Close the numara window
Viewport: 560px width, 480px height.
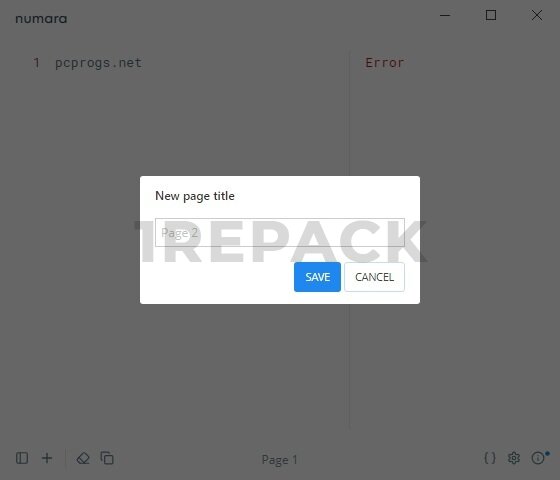pyautogui.click(x=536, y=15)
